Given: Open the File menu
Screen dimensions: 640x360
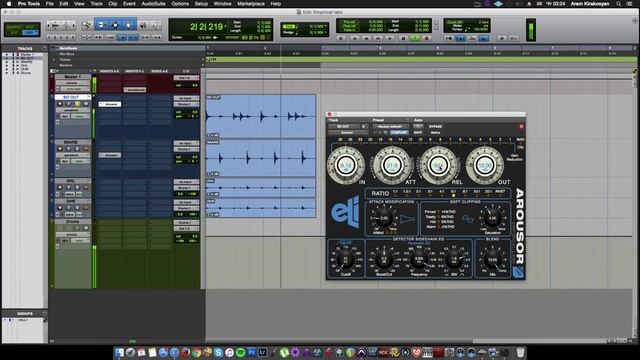Looking at the screenshot, I should click(x=49, y=4).
